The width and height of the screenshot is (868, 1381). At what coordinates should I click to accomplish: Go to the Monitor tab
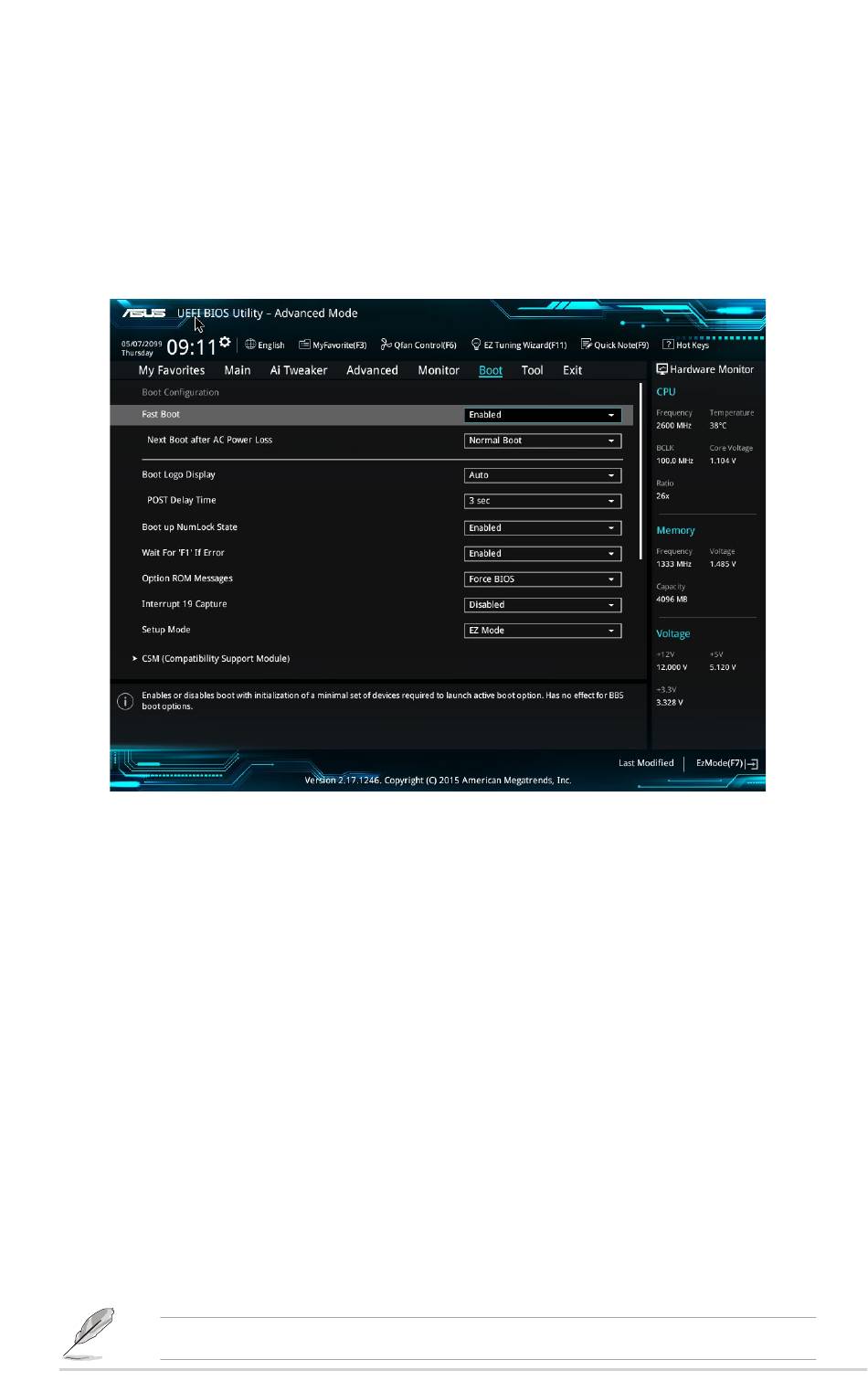click(x=439, y=370)
